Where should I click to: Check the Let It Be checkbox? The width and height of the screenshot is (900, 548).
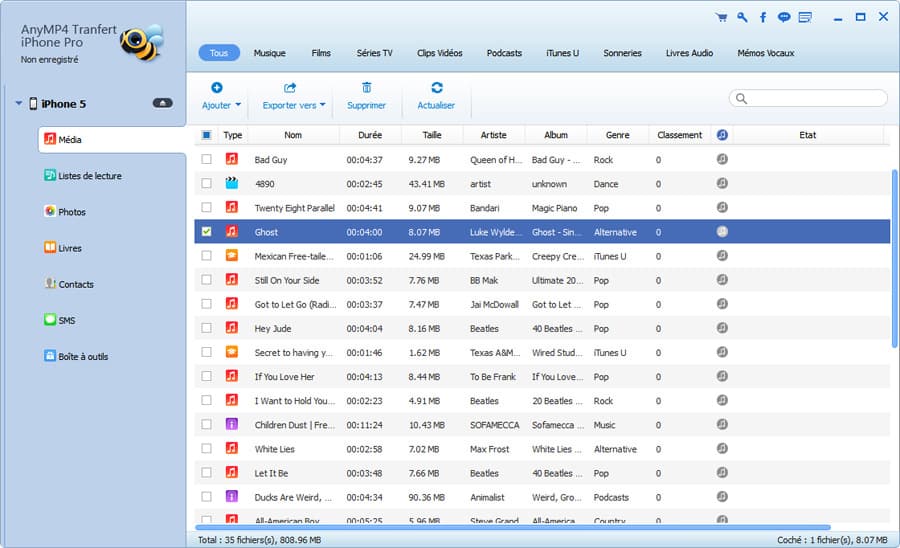click(206, 472)
